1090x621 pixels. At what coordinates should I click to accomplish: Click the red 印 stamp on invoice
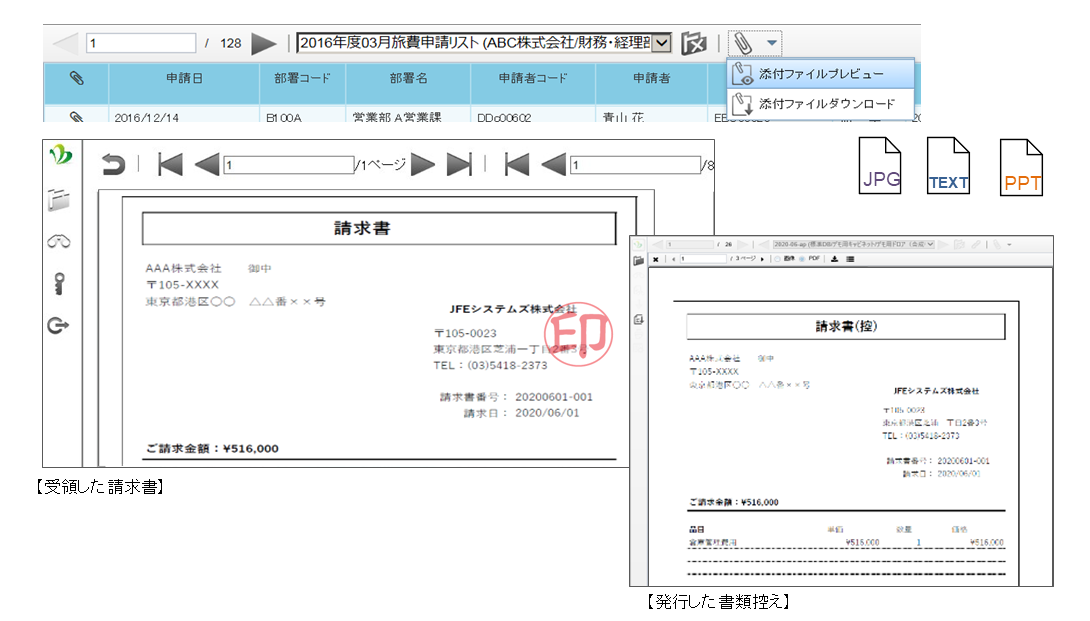[x=578, y=334]
